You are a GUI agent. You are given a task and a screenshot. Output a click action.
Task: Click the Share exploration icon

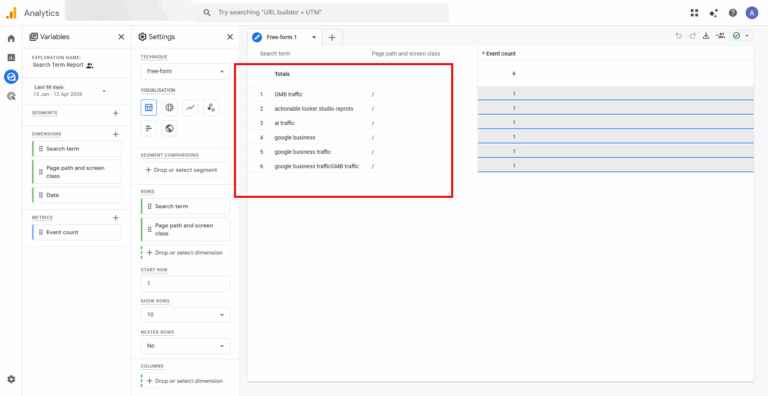pos(720,36)
